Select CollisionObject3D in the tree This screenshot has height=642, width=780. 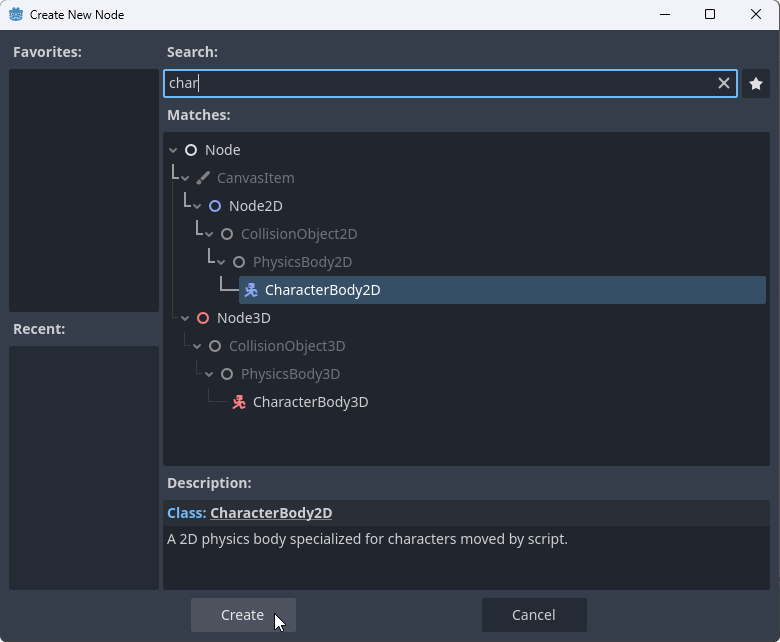pyautogui.click(x=286, y=346)
